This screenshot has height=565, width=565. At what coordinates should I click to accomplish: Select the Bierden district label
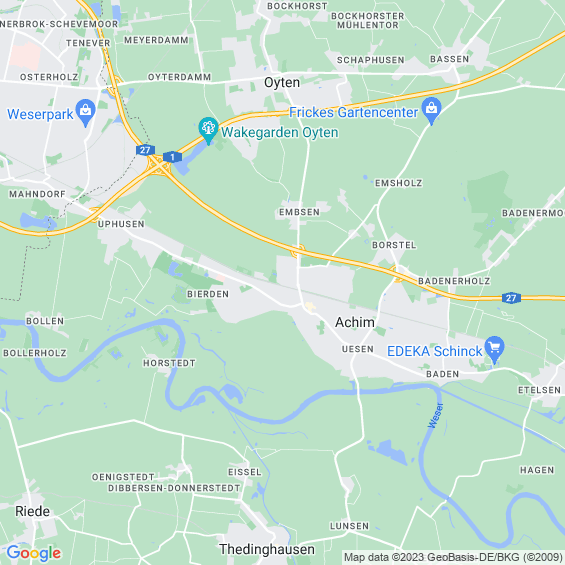208,294
